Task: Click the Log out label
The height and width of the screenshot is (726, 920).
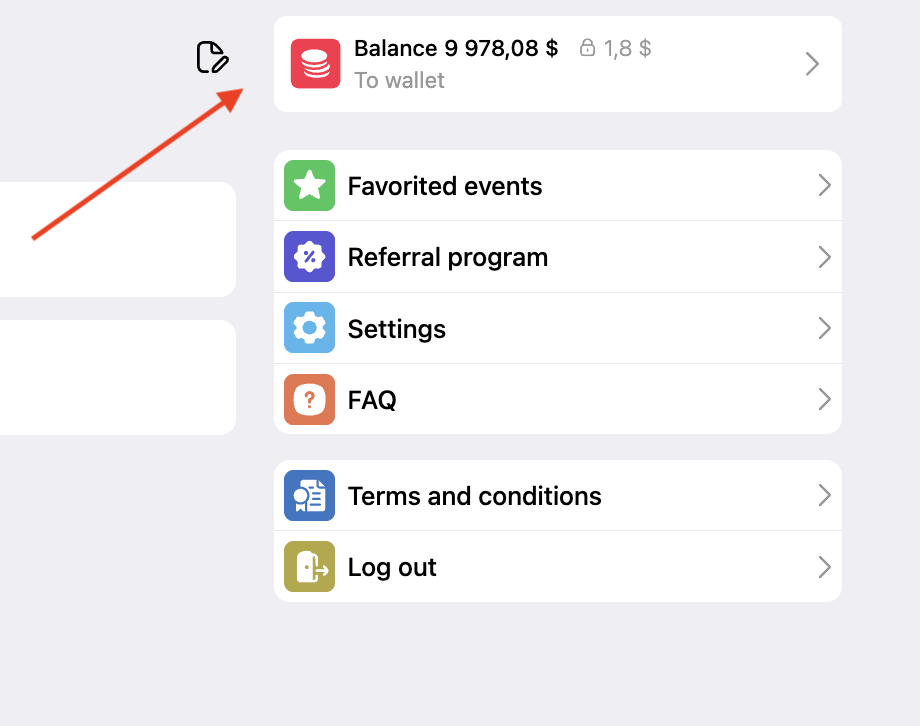Action: pos(392,567)
